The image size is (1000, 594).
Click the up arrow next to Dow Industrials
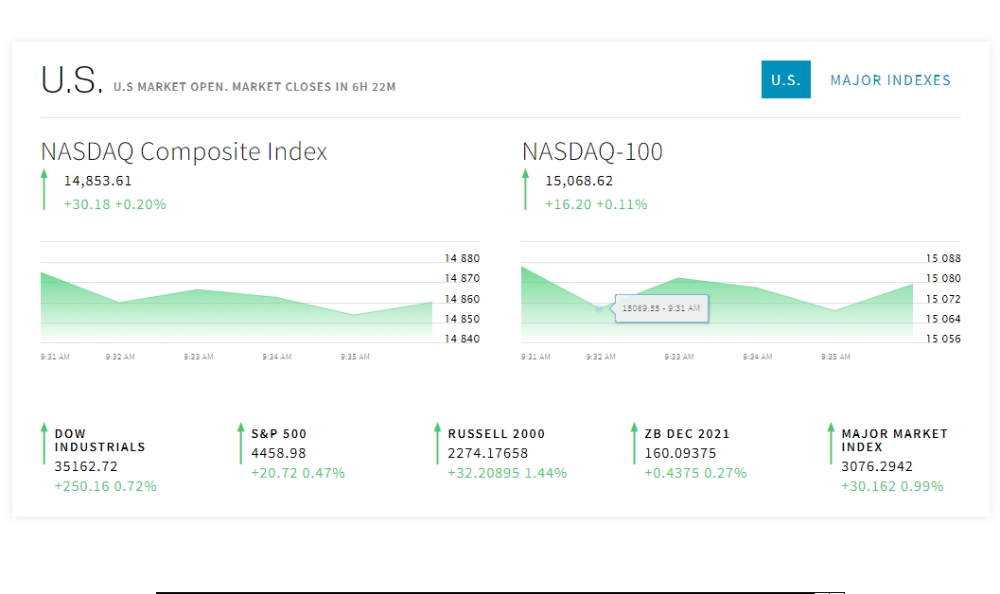click(44, 443)
